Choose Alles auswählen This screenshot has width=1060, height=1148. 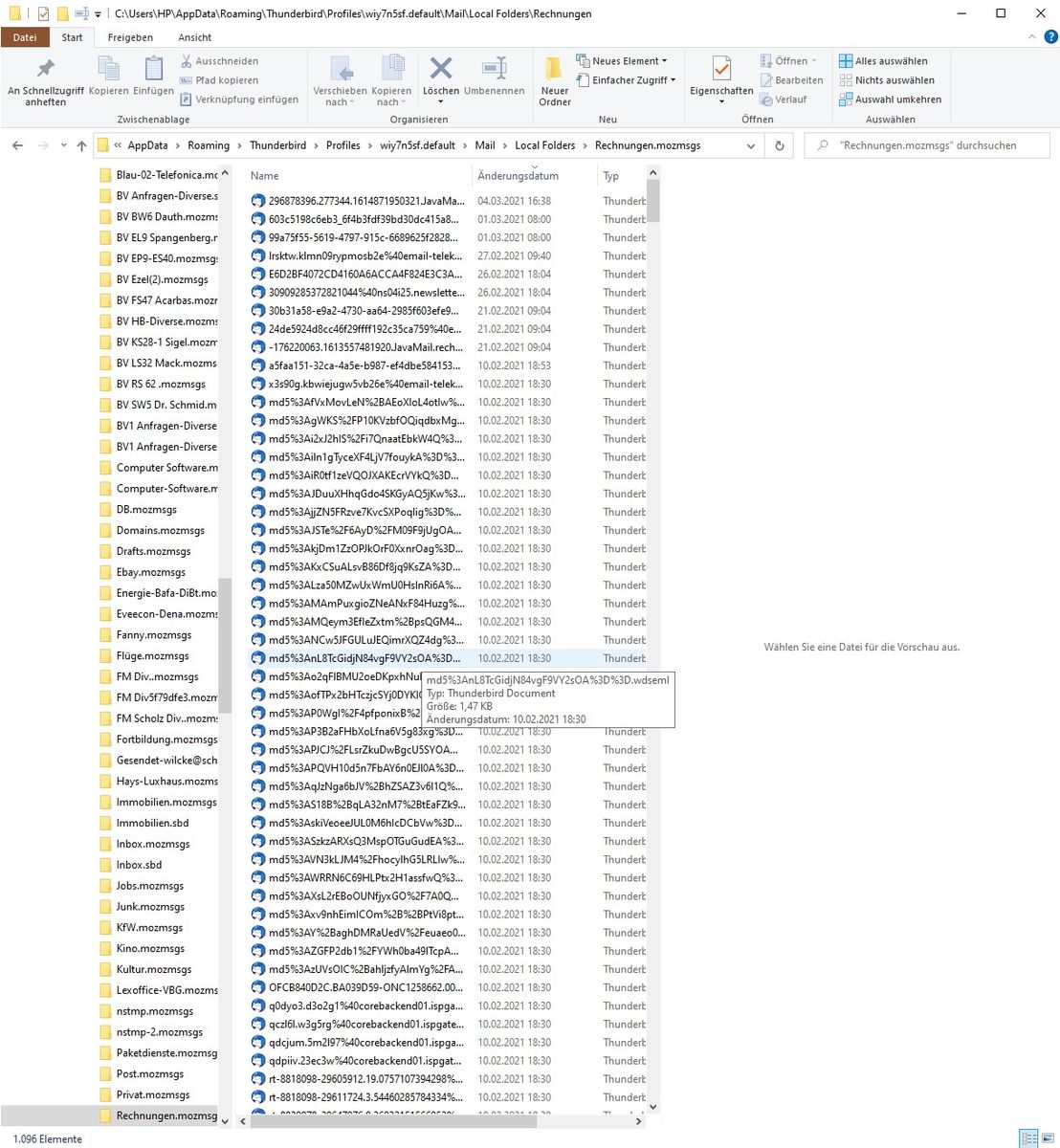tap(883, 61)
